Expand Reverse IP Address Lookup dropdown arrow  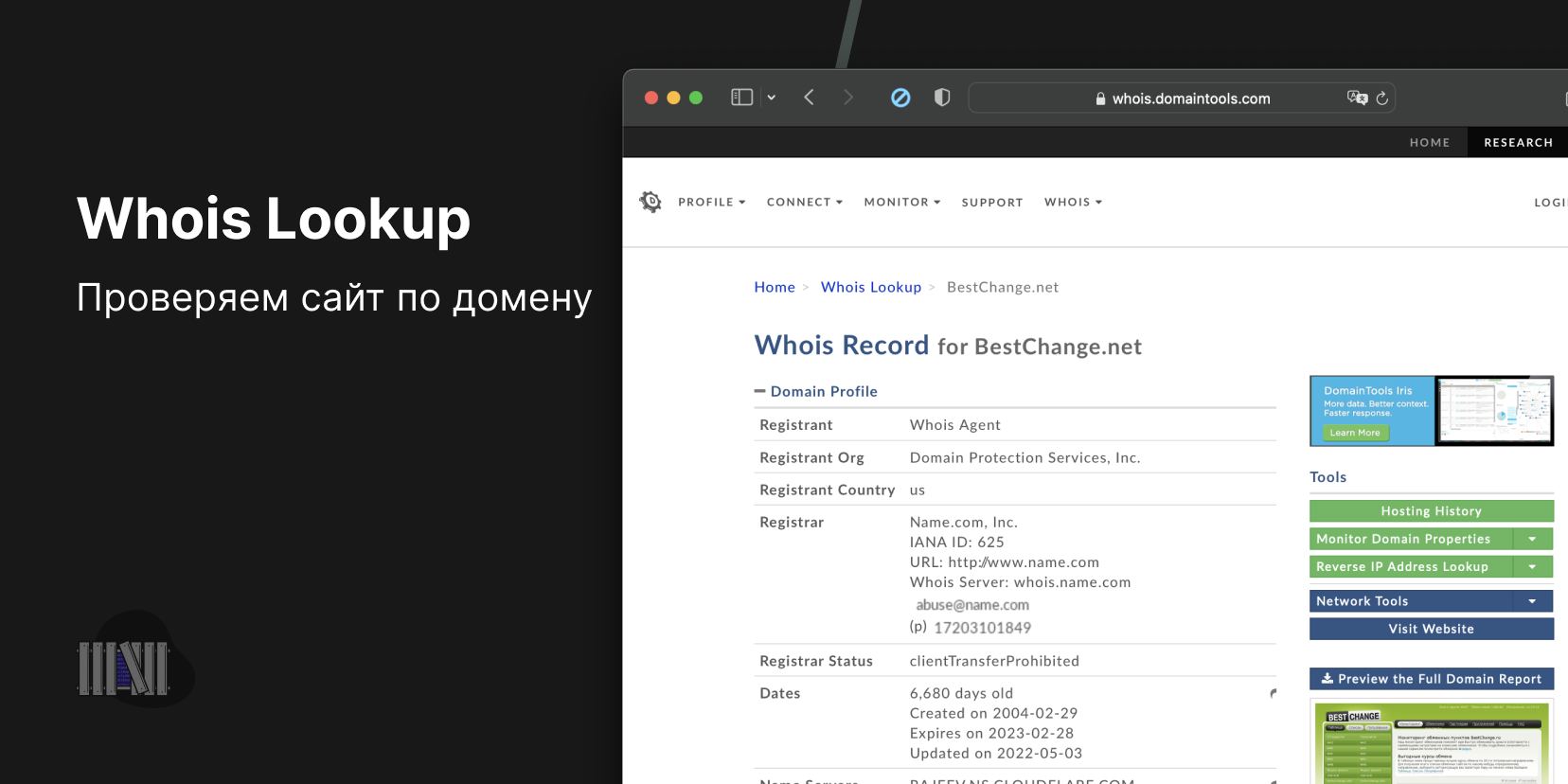click(1533, 566)
